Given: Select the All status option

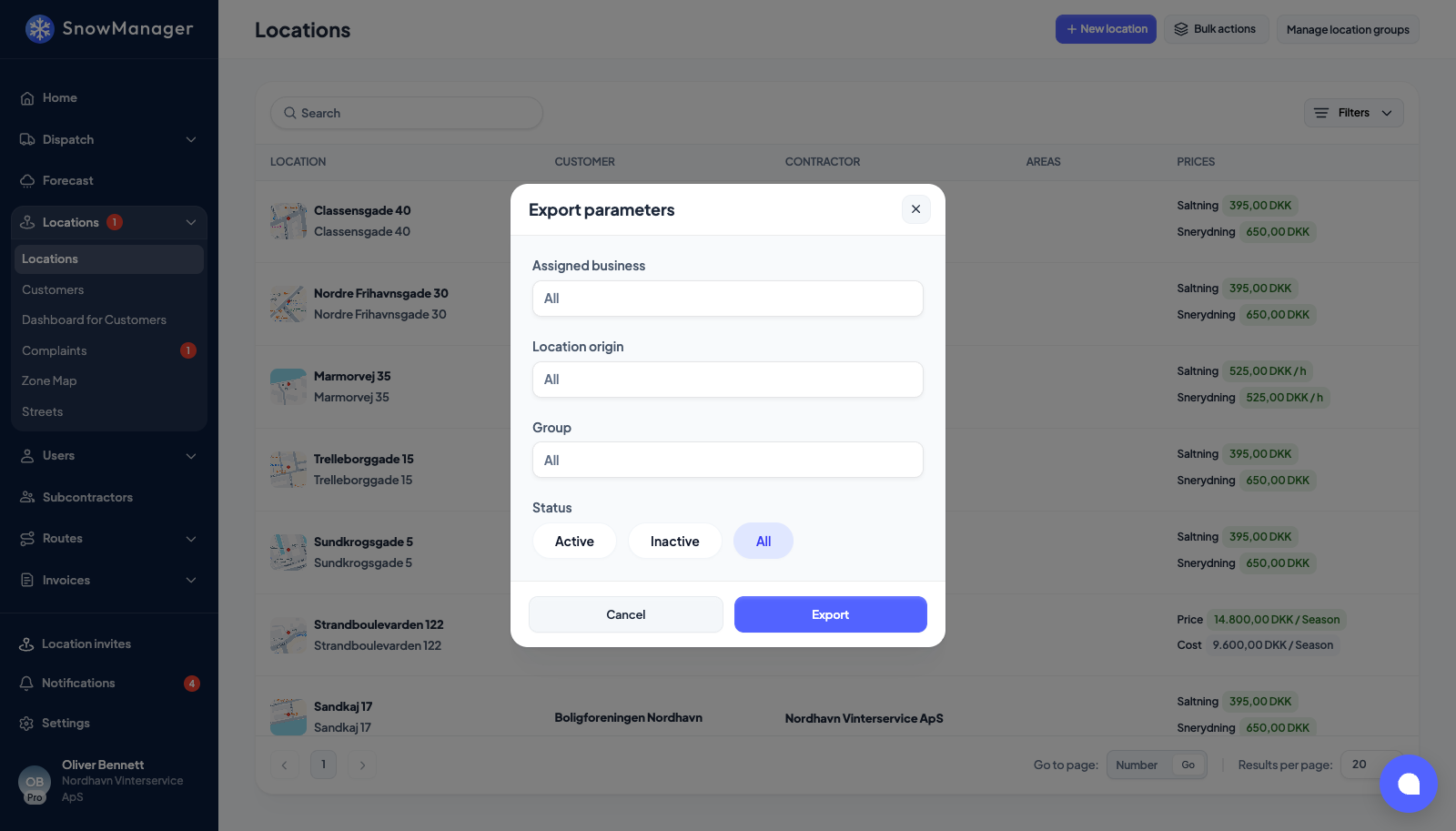Looking at the screenshot, I should pyautogui.click(x=763, y=541).
